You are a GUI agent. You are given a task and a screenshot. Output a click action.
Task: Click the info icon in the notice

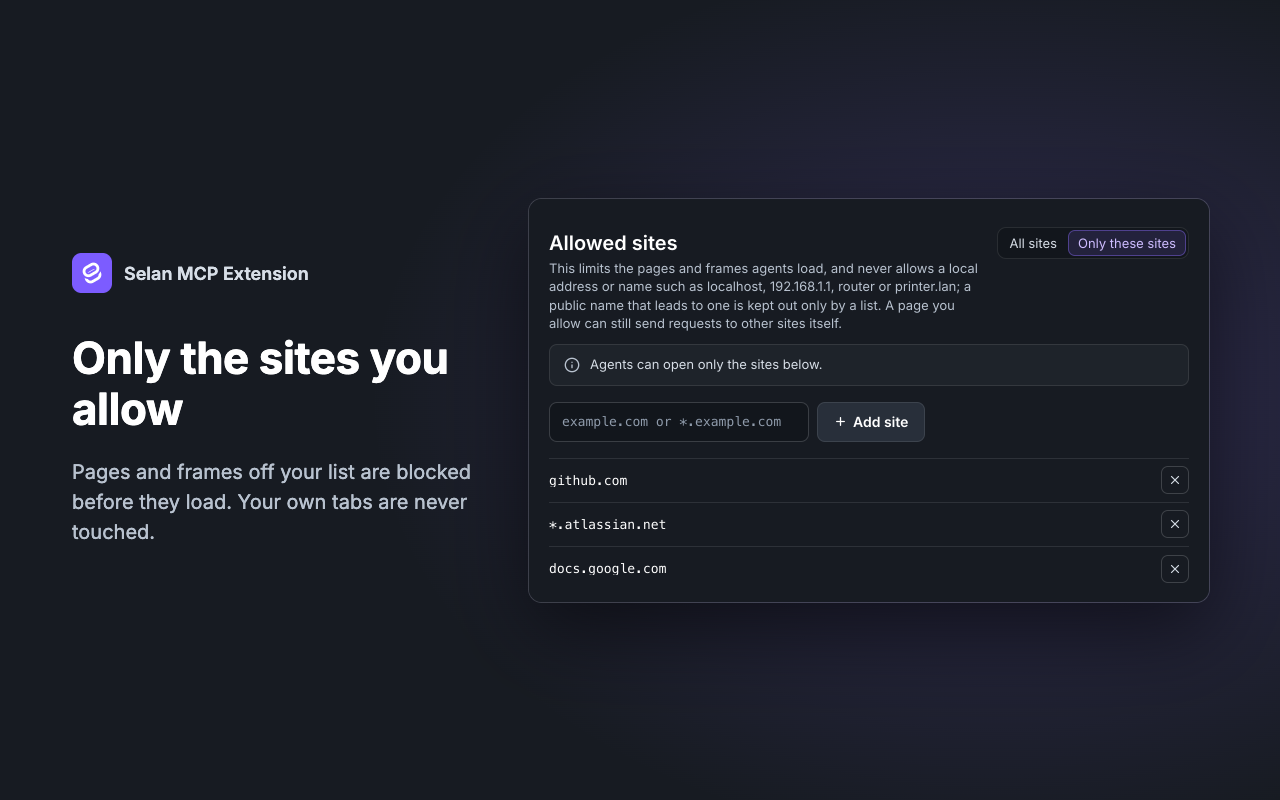click(x=572, y=365)
